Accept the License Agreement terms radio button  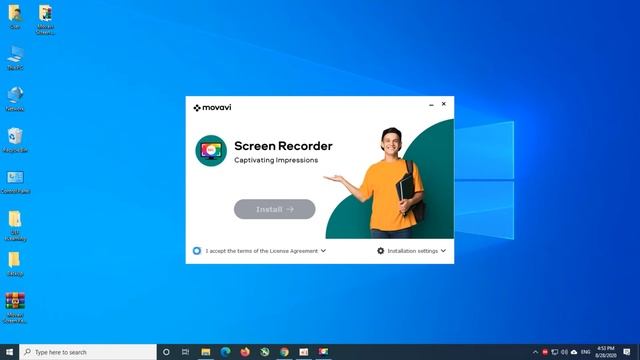click(197, 251)
